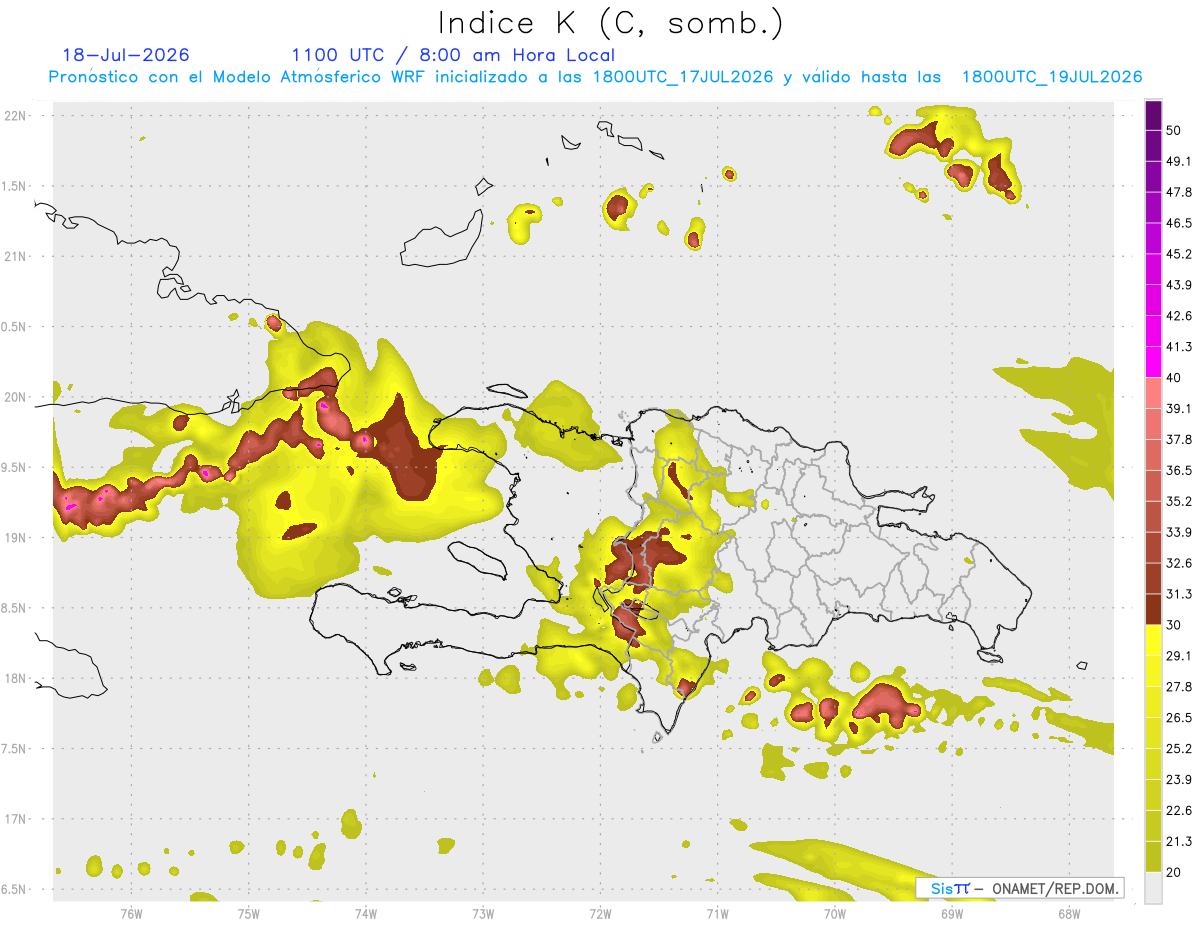Click the "1800UTC_19JUL2026" valid-until time text
1200x927 pixels.
tap(1052, 77)
